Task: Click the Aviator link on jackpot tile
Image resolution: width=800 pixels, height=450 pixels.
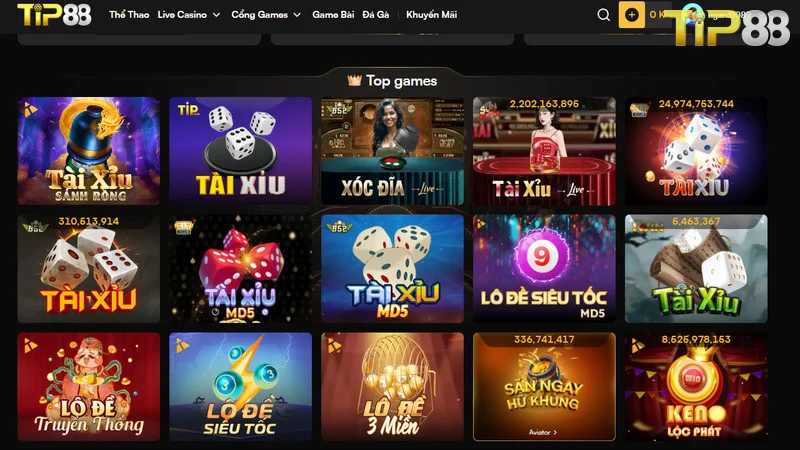Action: (x=543, y=432)
